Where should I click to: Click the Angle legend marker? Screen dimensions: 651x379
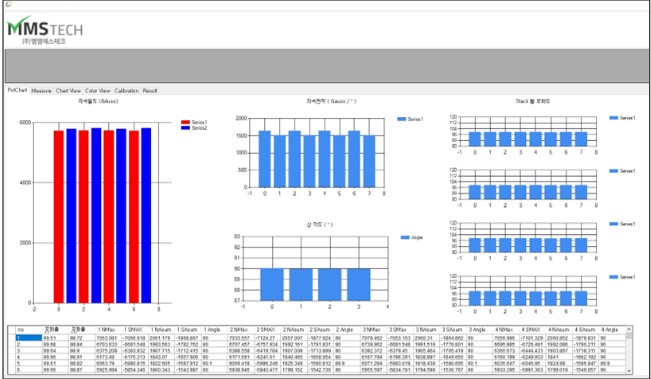pos(405,237)
